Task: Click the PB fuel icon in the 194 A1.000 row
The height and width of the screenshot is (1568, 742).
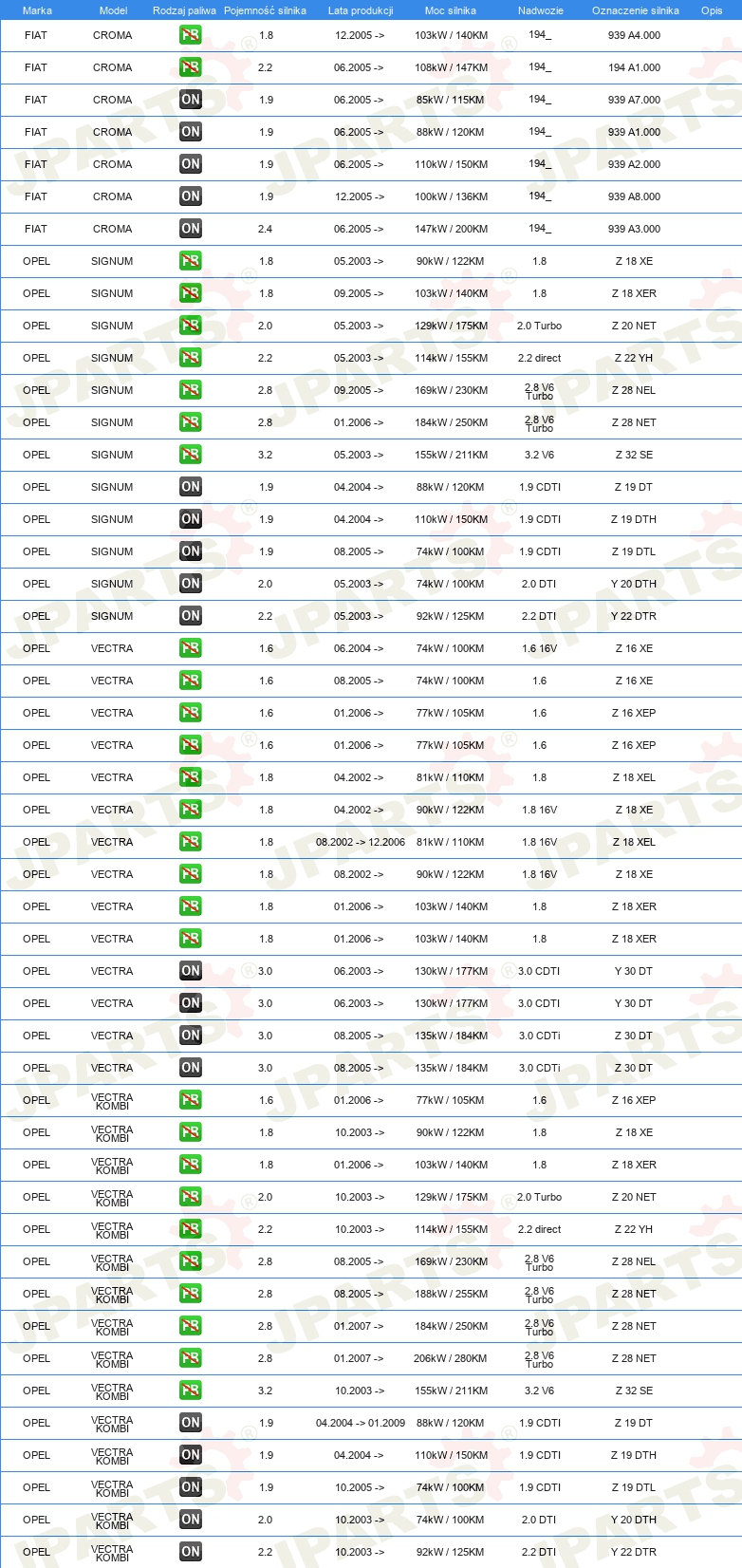Action: point(191,67)
